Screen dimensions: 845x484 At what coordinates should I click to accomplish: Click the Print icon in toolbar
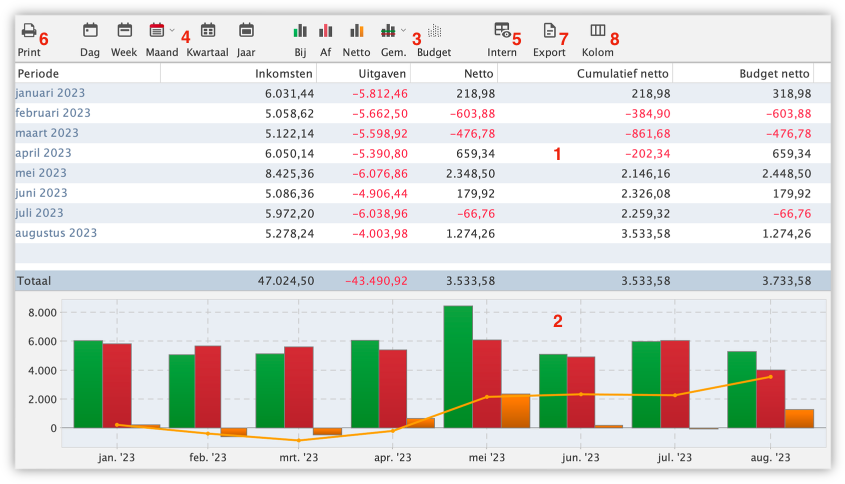tap(29, 31)
